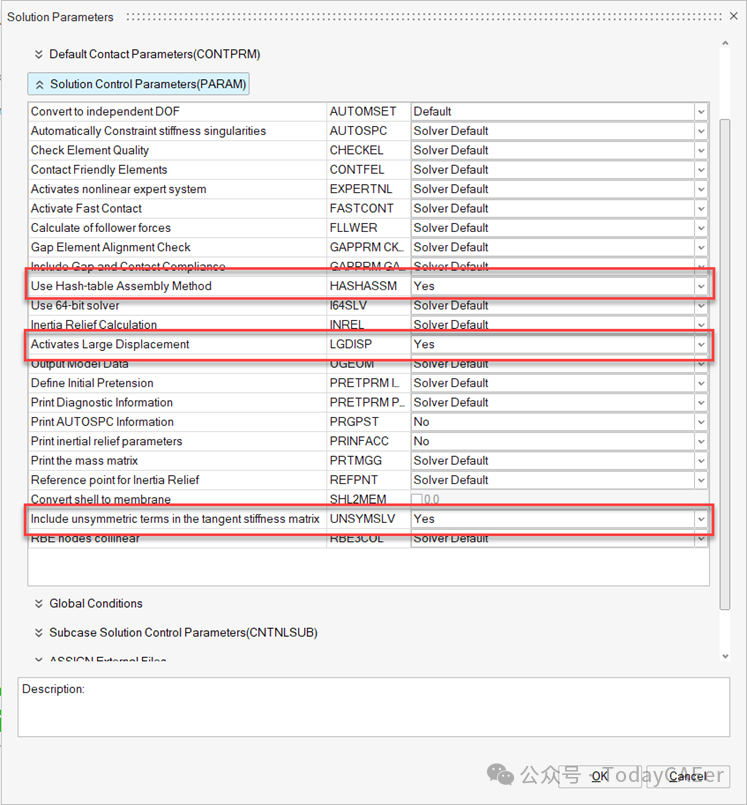Open LGDISP Yes dropdown
Screen dimensions: 747x805
pos(701,344)
